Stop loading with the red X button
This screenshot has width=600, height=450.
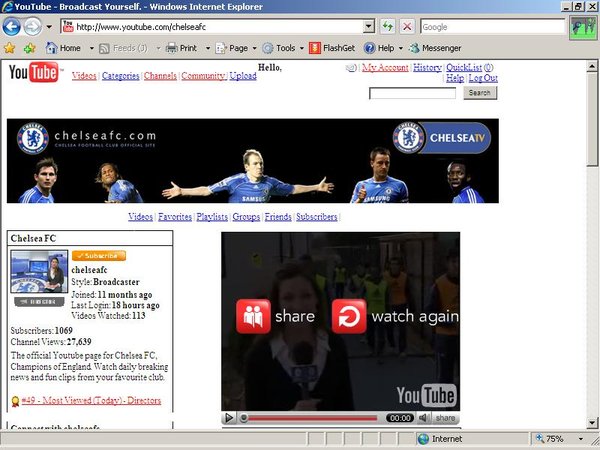407,27
